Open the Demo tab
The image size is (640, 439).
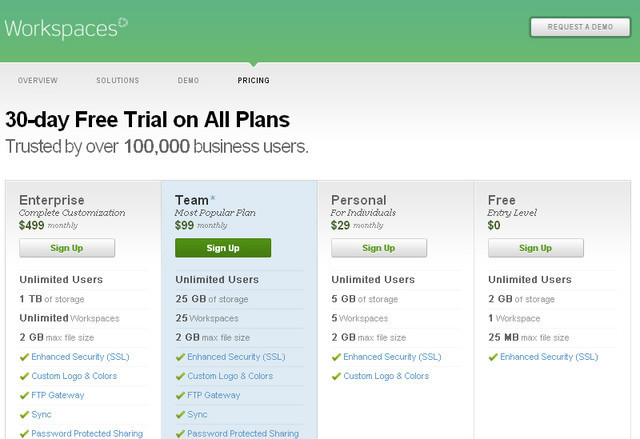(188, 80)
